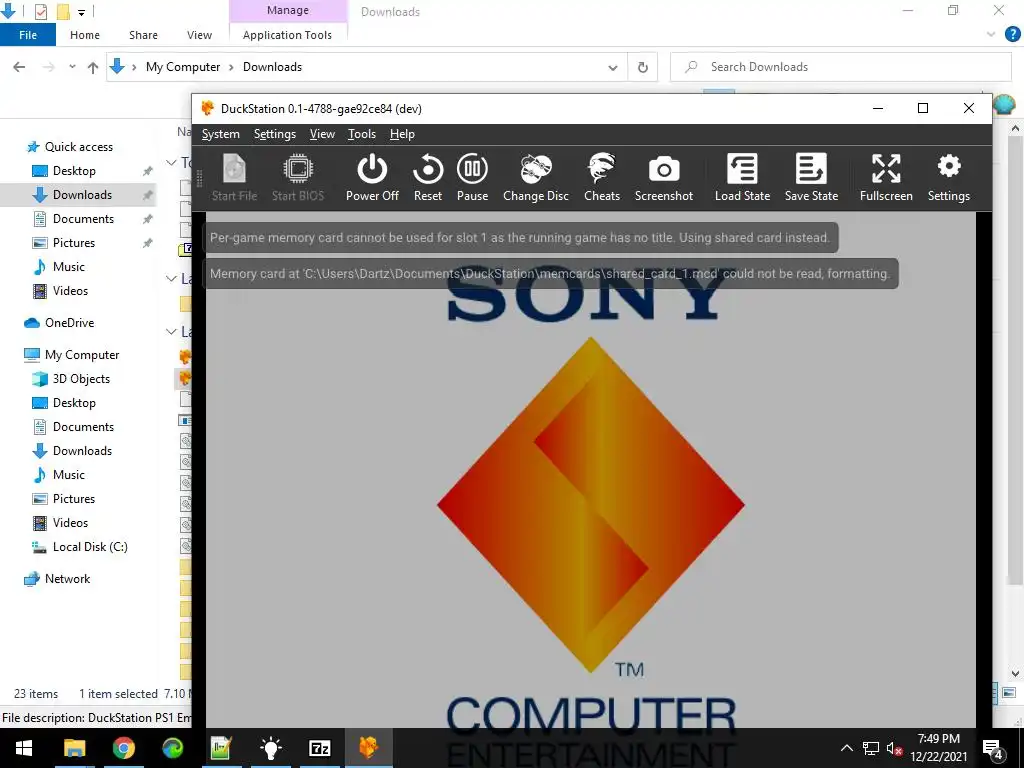Select Pictures under Quick access
Screen dimensions: 1024x768
click(73, 243)
